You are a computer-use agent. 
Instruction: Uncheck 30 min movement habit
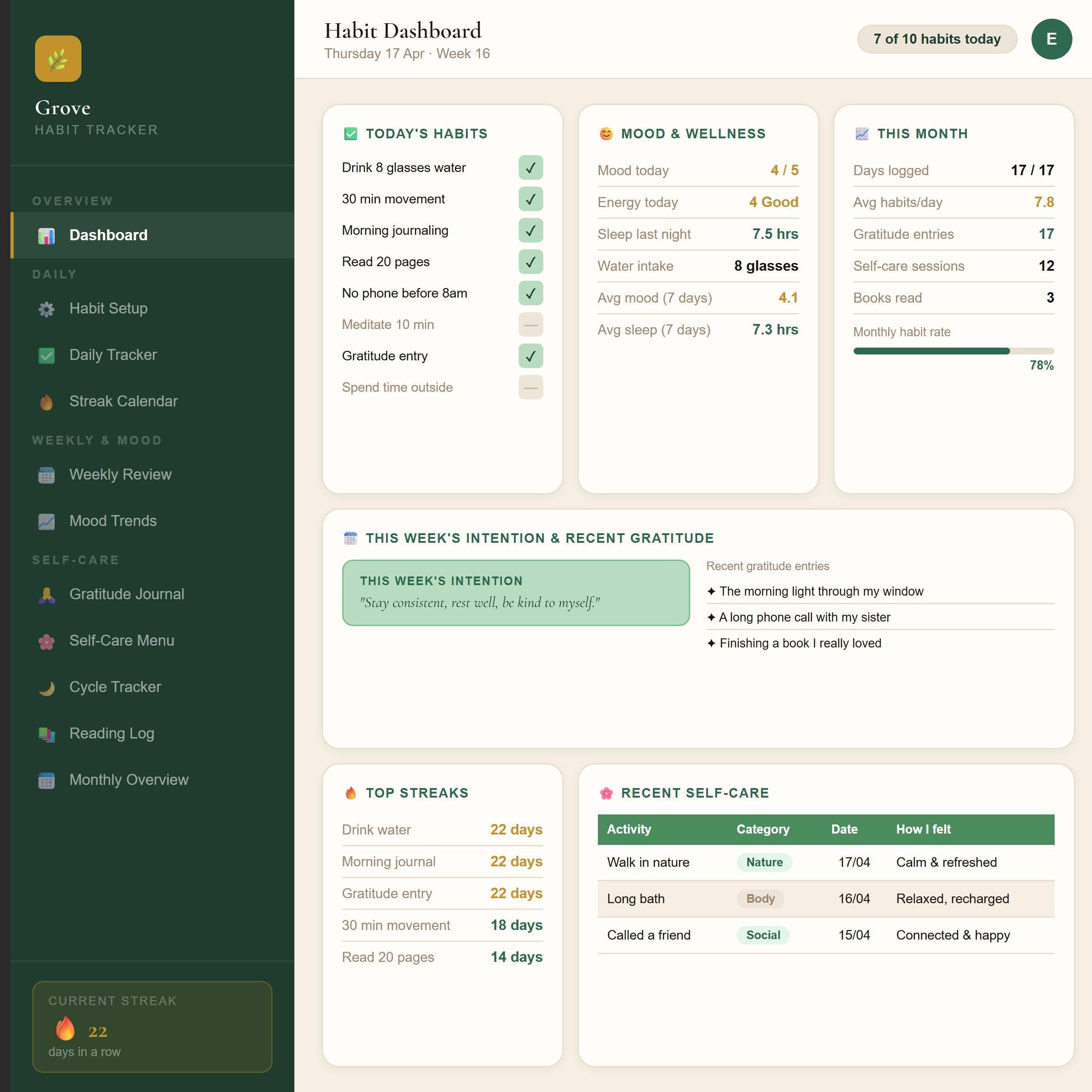pyautogui.click(x=531, y=199)
